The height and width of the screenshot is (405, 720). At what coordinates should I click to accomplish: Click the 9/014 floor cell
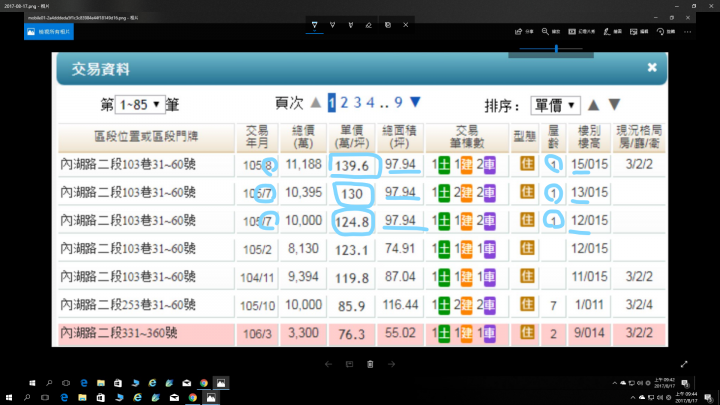coord(589,333)
